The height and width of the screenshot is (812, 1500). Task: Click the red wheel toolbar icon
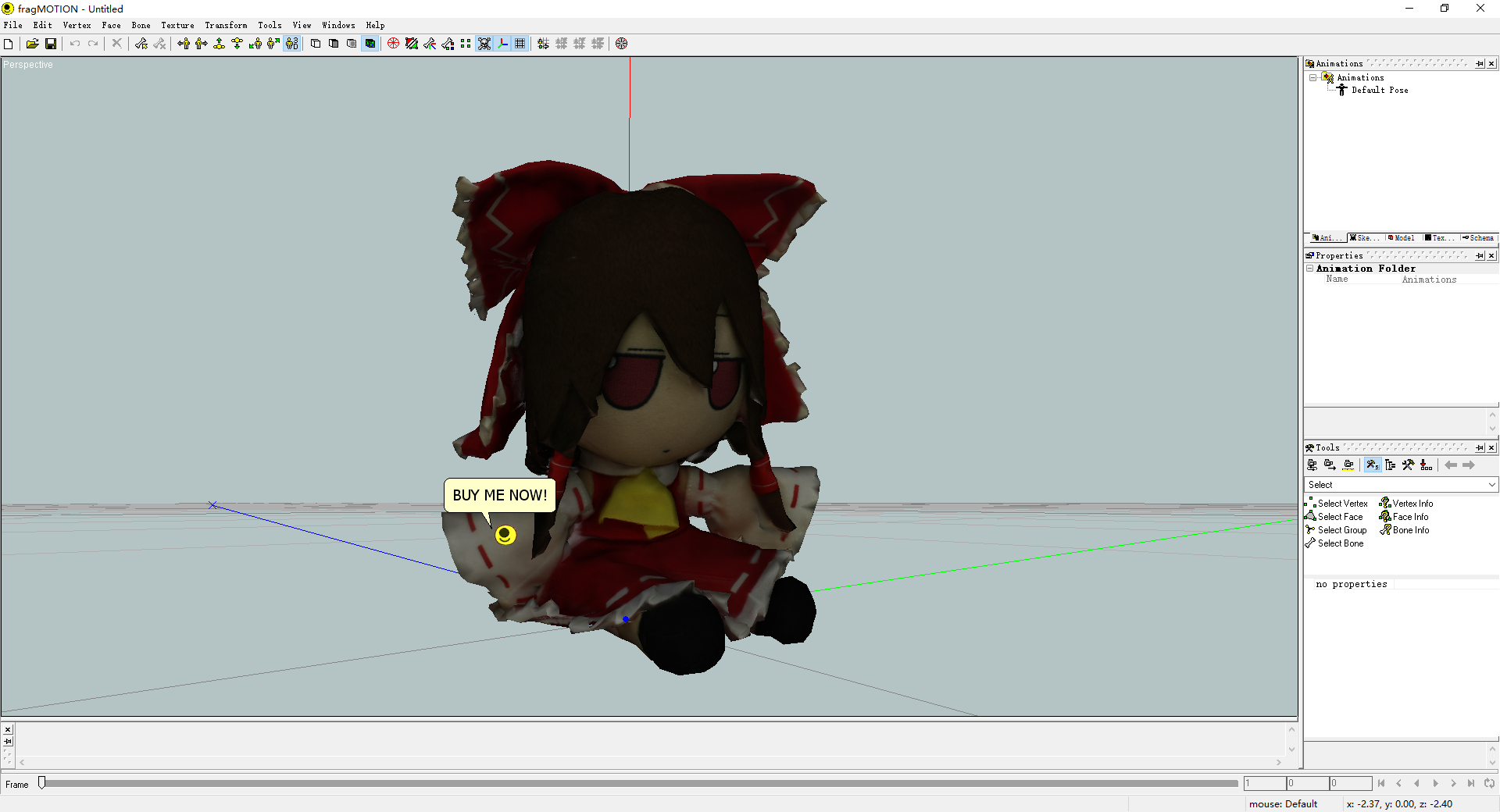[394, 44]
